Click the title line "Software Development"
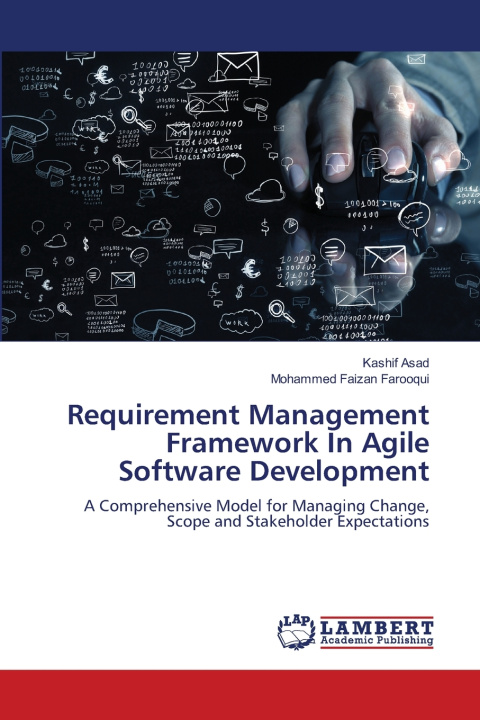Viewport: 480px width, 720px height. click(x=274, y=472)
